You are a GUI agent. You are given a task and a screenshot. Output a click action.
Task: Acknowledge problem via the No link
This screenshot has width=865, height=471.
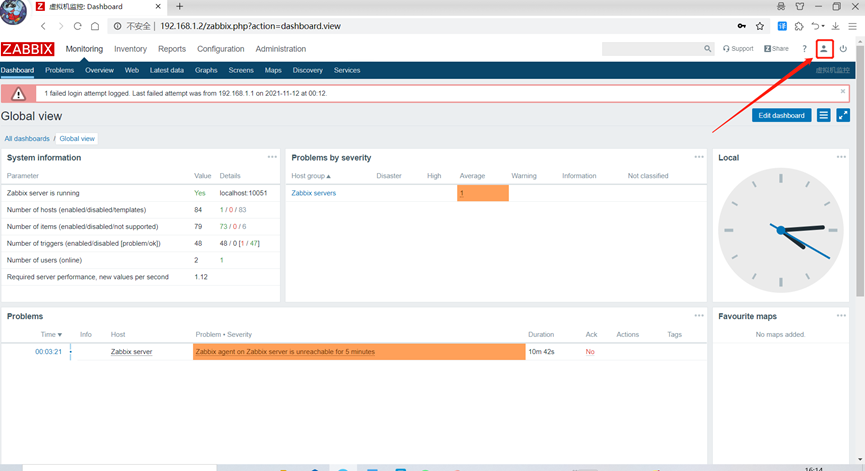[x=590, y=351]
